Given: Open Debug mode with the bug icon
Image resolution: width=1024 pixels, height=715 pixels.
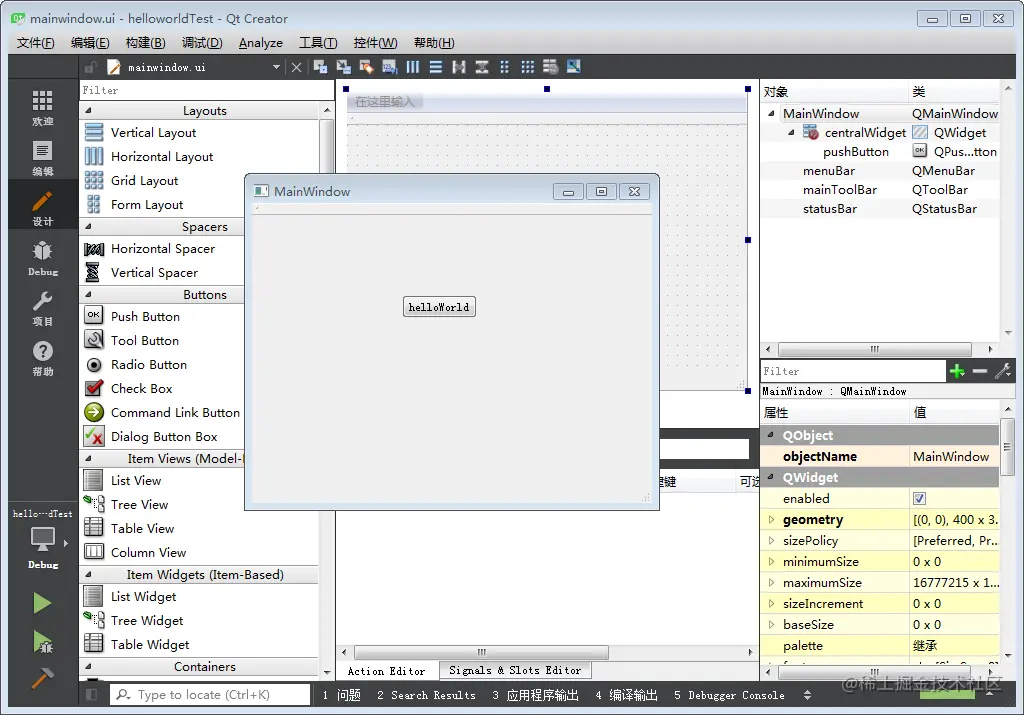Looking at the screenshot, I should [x=42, y=258].
